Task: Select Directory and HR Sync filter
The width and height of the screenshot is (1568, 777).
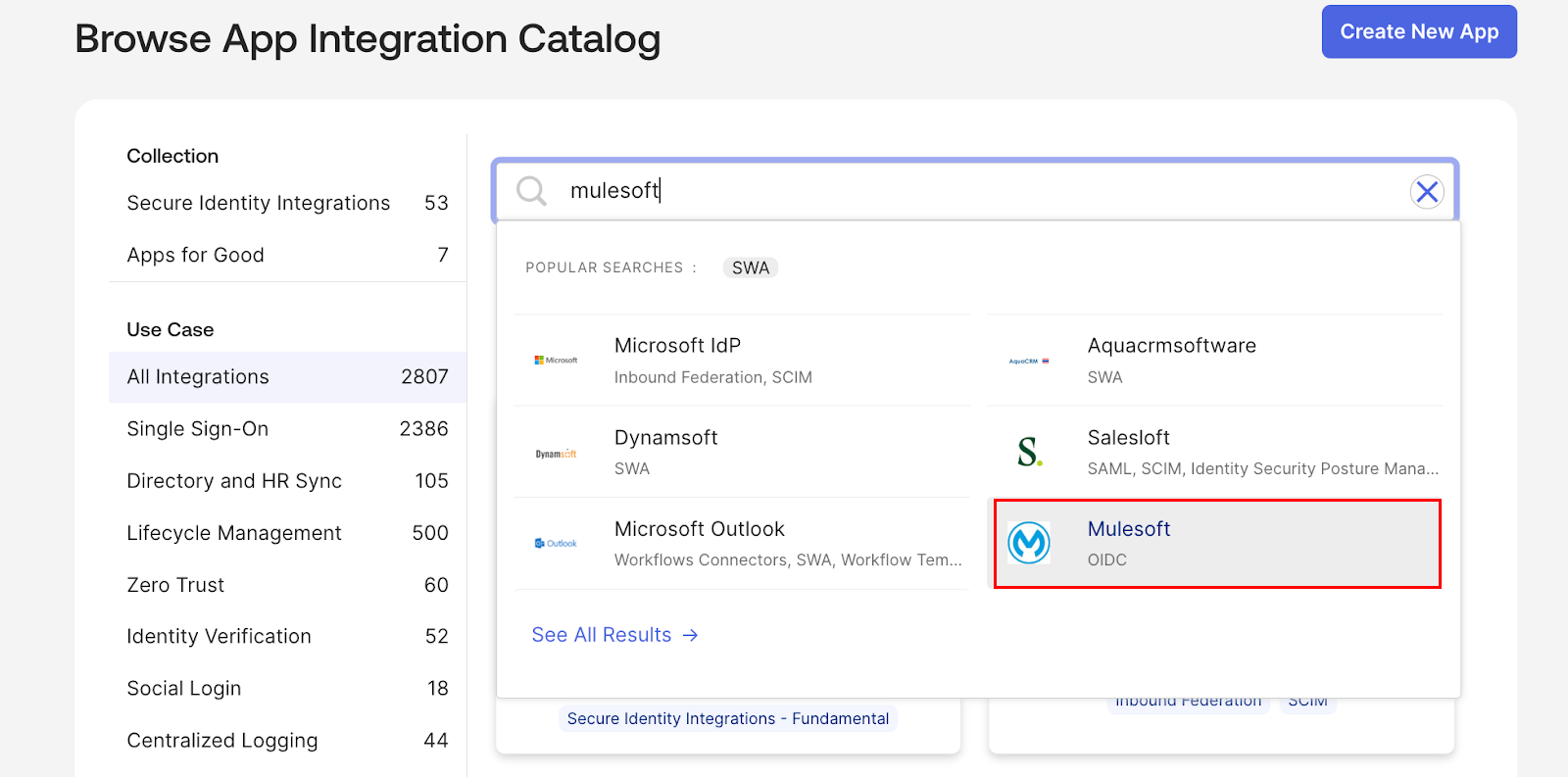Action: 287,481
